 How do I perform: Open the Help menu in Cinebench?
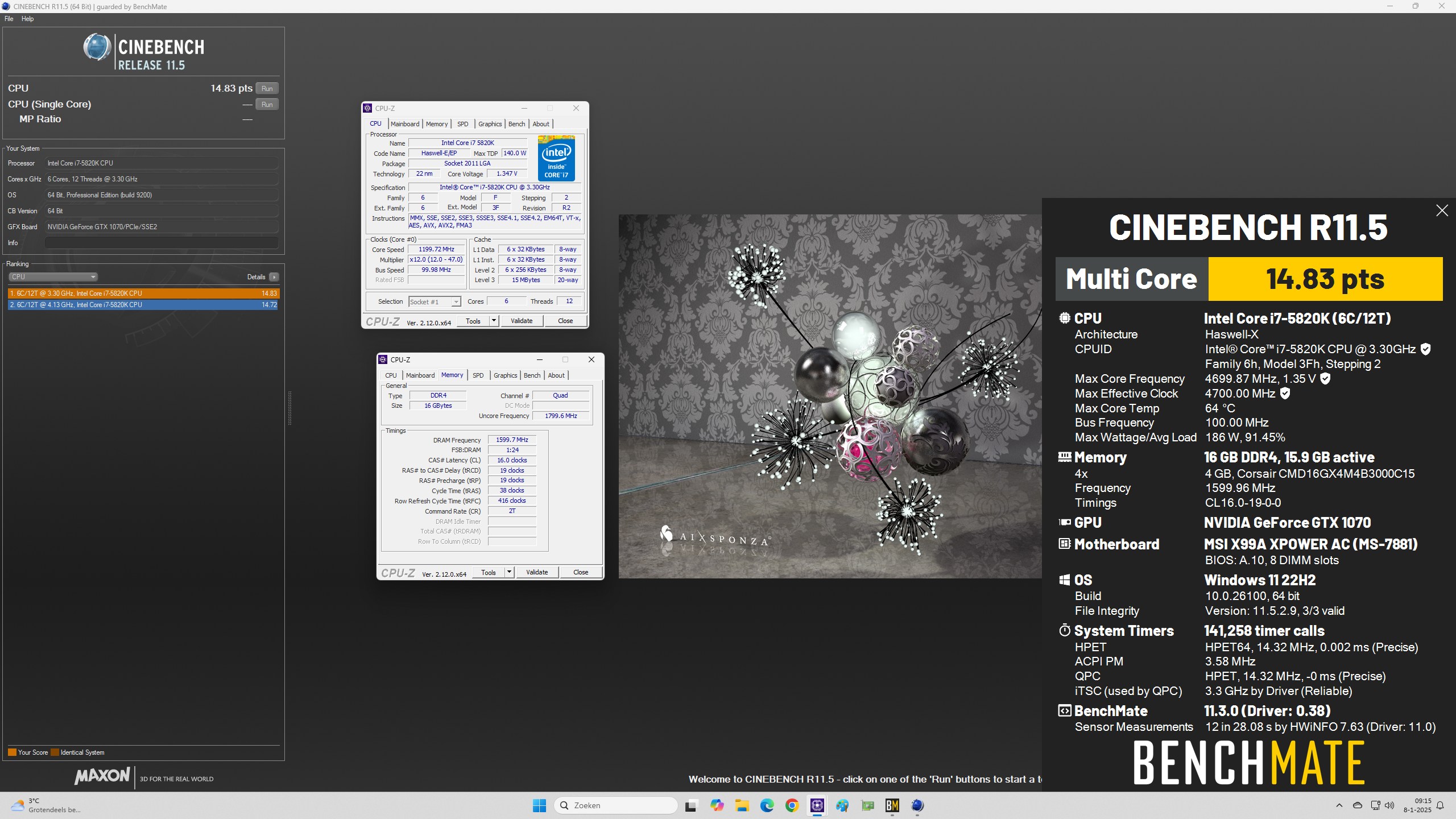click(27, 19)
